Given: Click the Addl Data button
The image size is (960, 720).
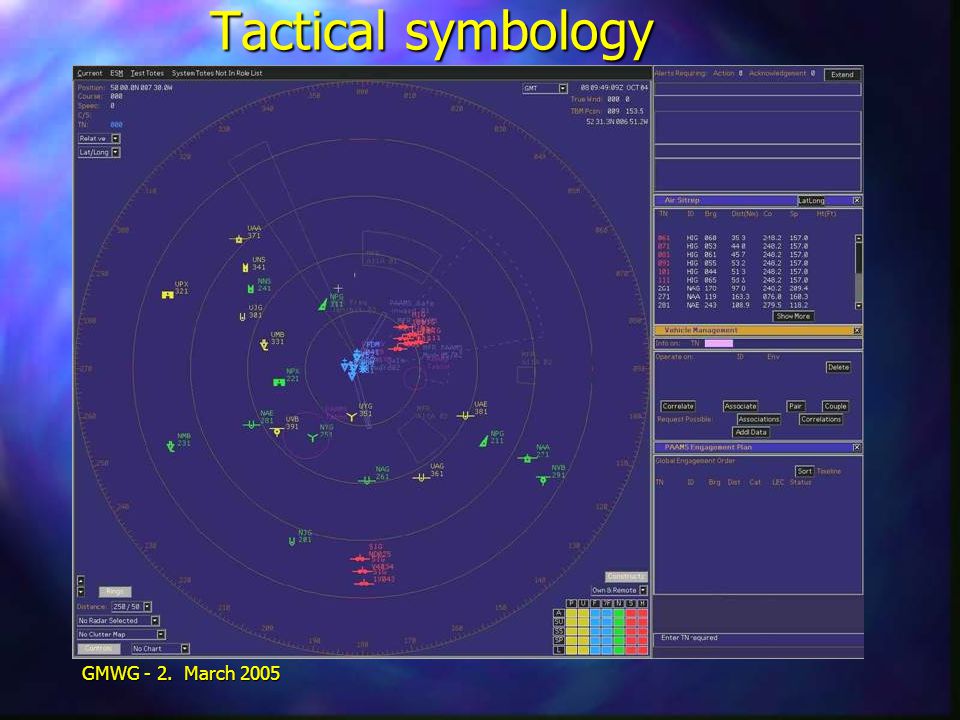Looking at the screenshot, I should click(x=751, y=432).
